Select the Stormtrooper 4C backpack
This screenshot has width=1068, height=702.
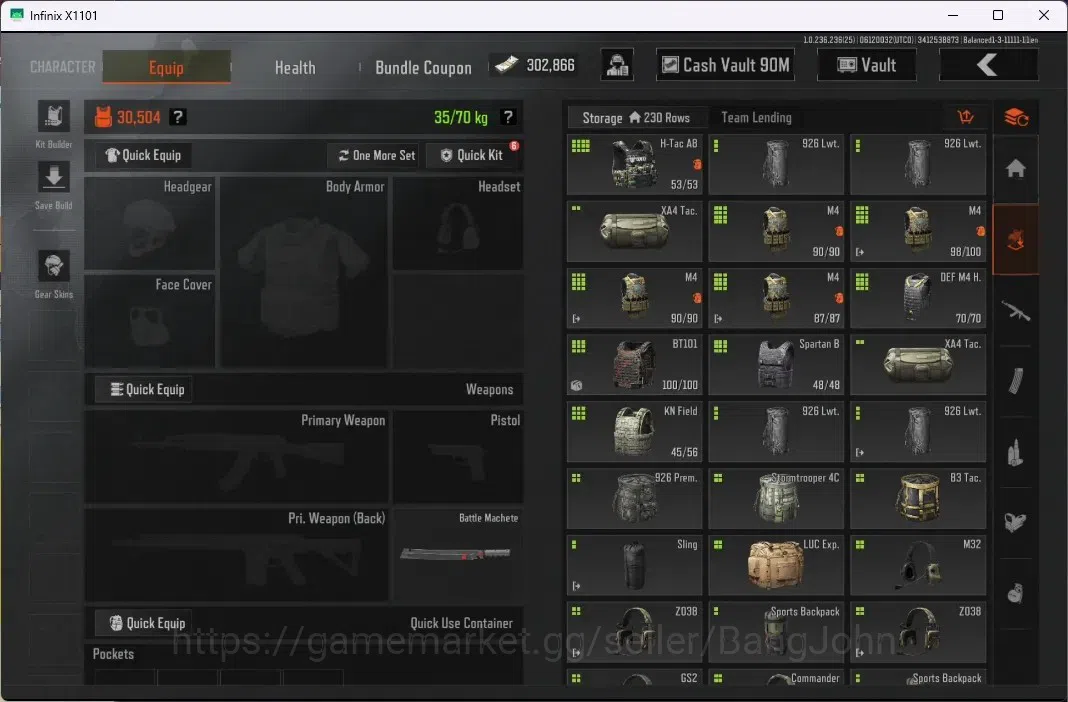tap(776, 498)
